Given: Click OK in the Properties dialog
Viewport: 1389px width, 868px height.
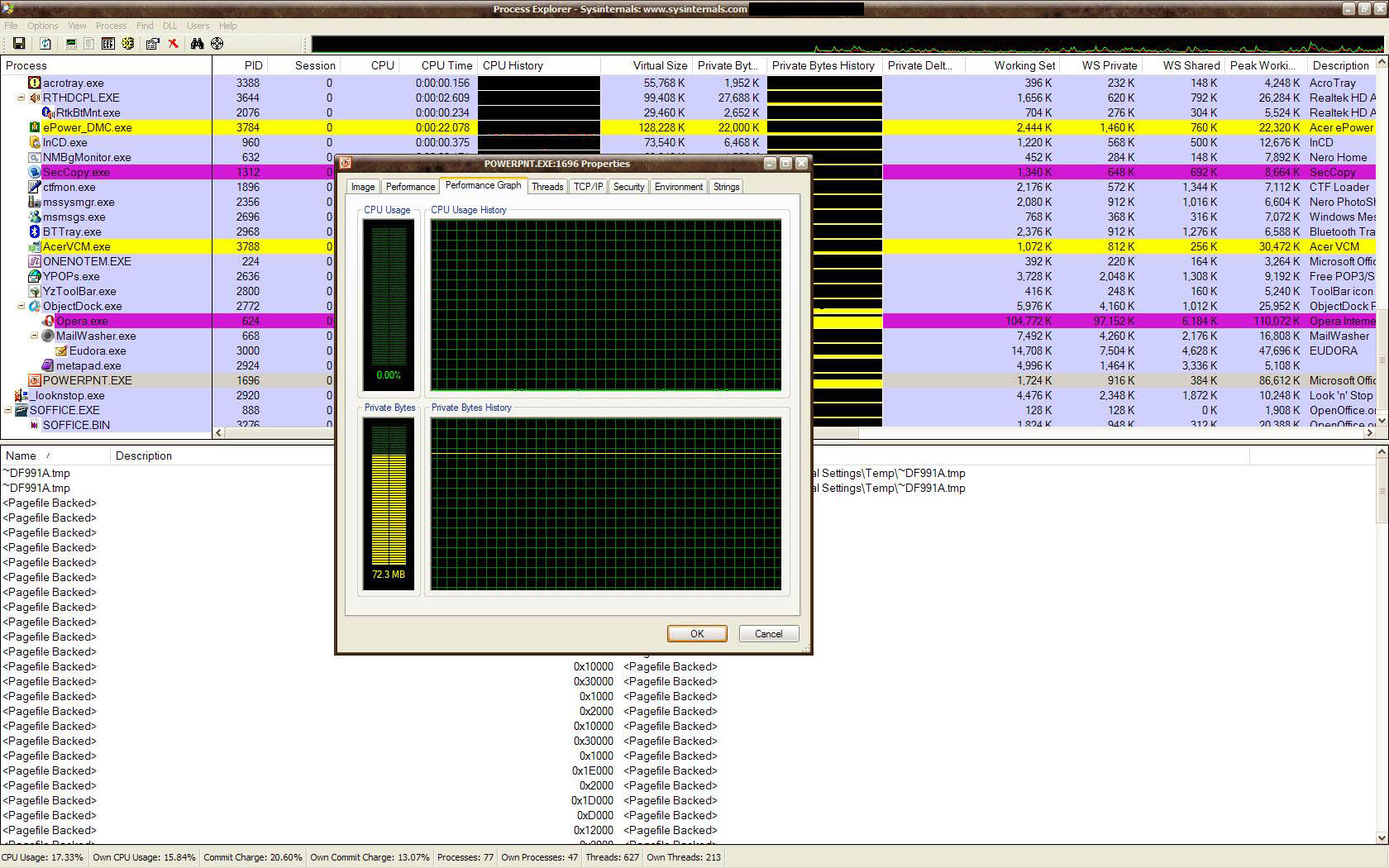Looking at the screenshot, I should 697,634.
